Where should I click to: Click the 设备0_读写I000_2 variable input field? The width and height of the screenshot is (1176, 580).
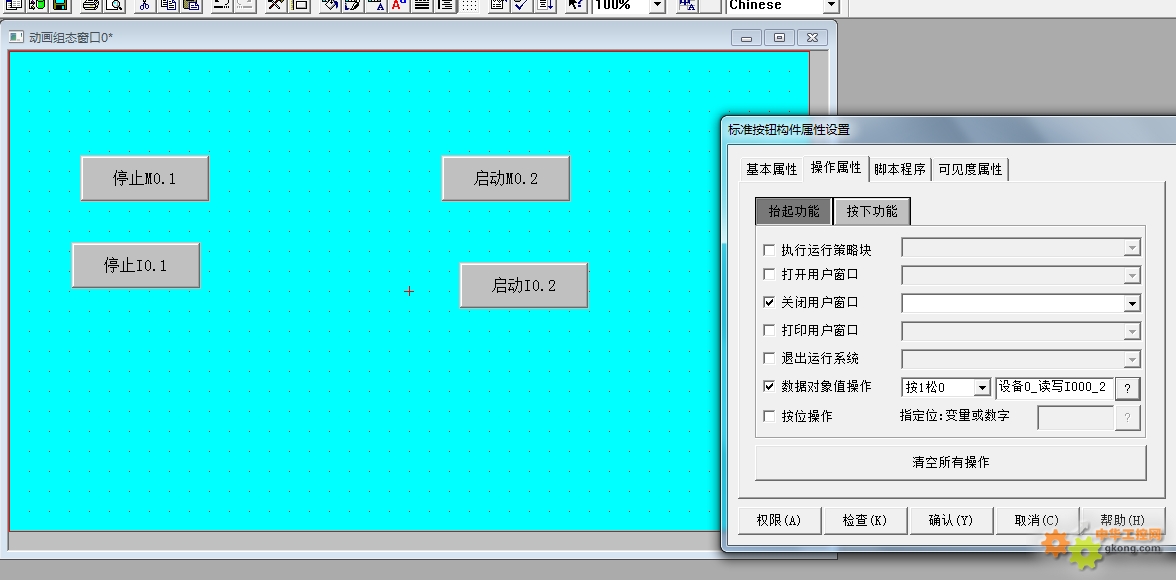click(1054, 388)
